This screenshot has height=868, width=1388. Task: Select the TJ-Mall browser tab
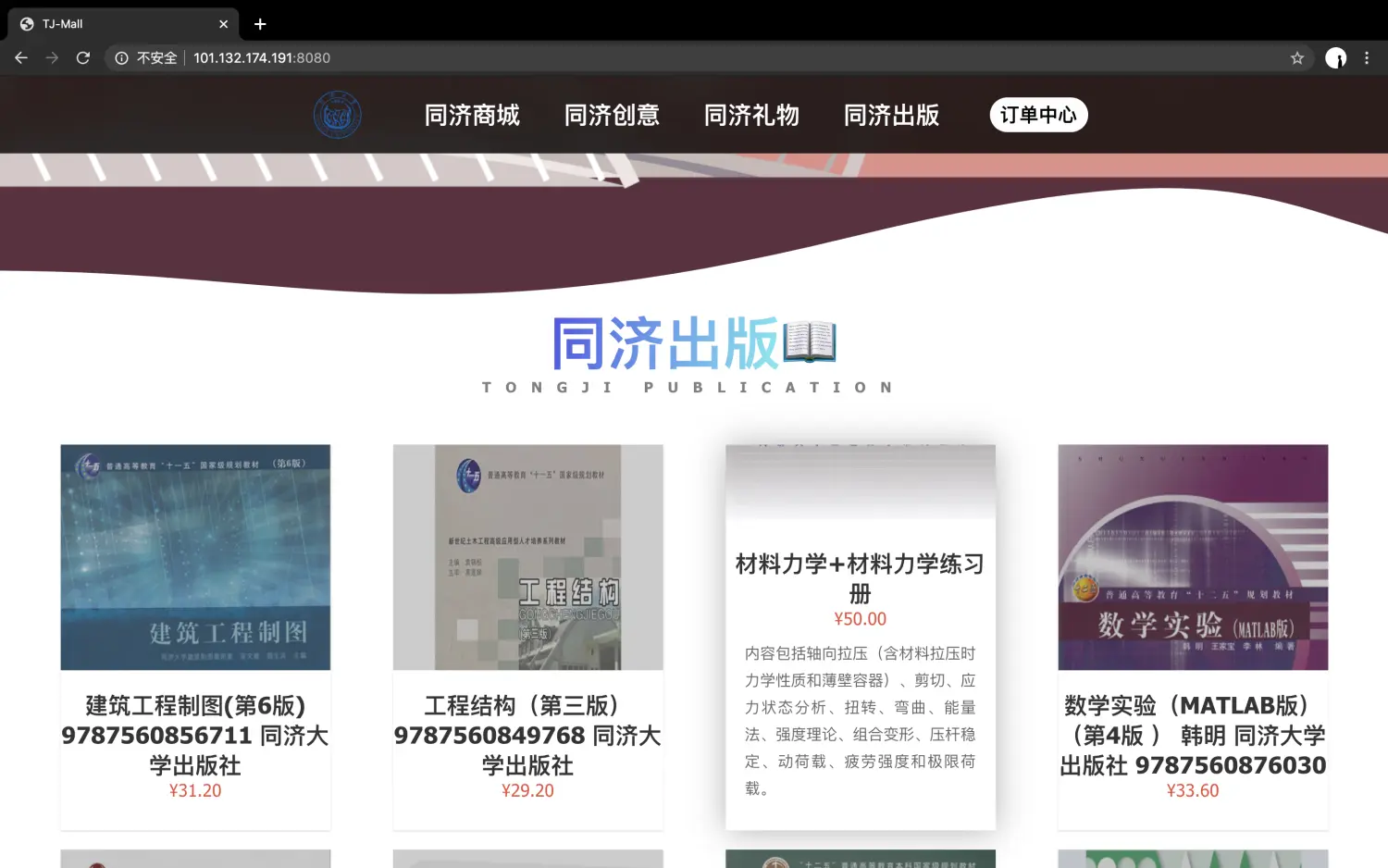click(x=123, y=24)
